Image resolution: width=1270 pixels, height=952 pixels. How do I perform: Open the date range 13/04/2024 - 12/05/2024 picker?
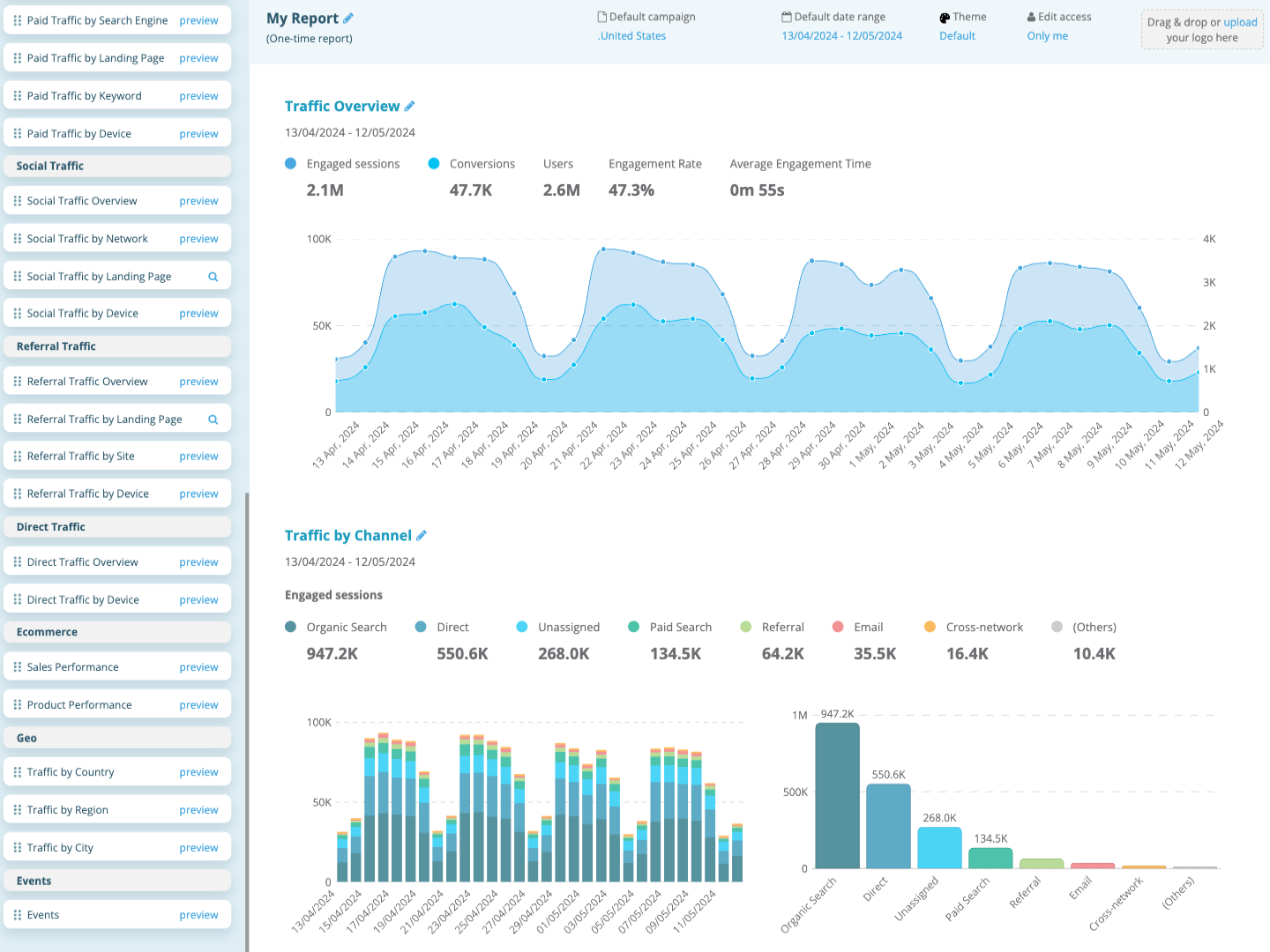click(x=841, y=36)
